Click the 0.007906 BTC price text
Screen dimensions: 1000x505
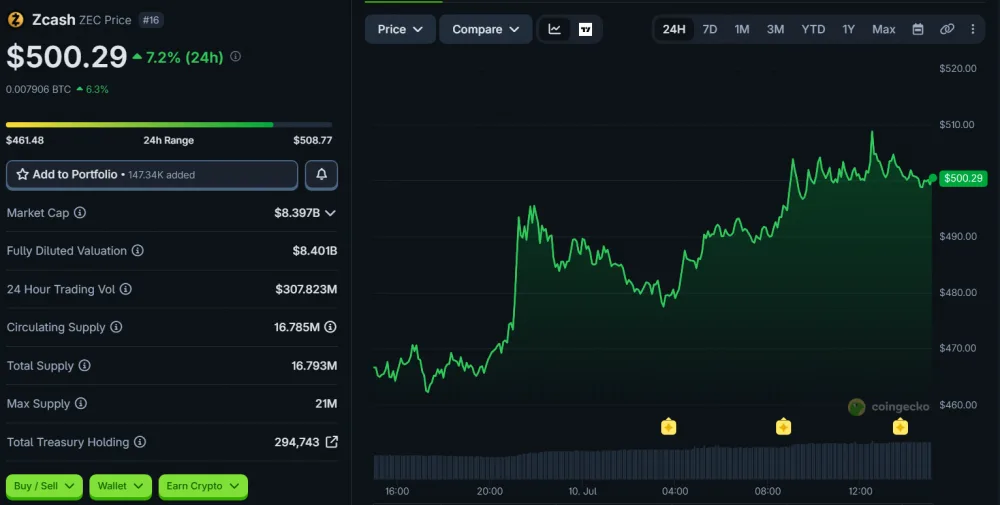(x=38, y=89)
